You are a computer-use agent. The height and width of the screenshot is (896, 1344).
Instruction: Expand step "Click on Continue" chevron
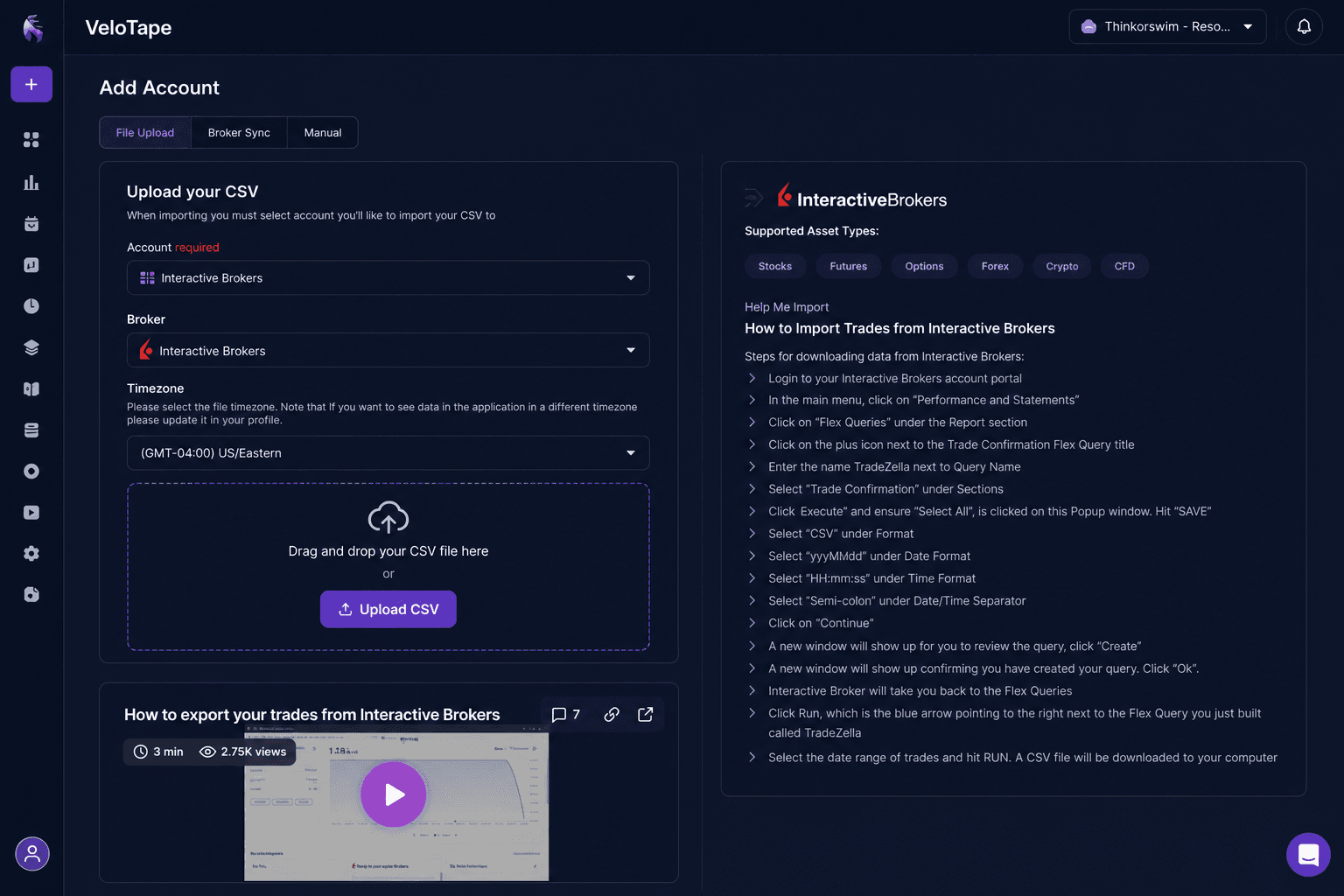[x=752, y=623]
